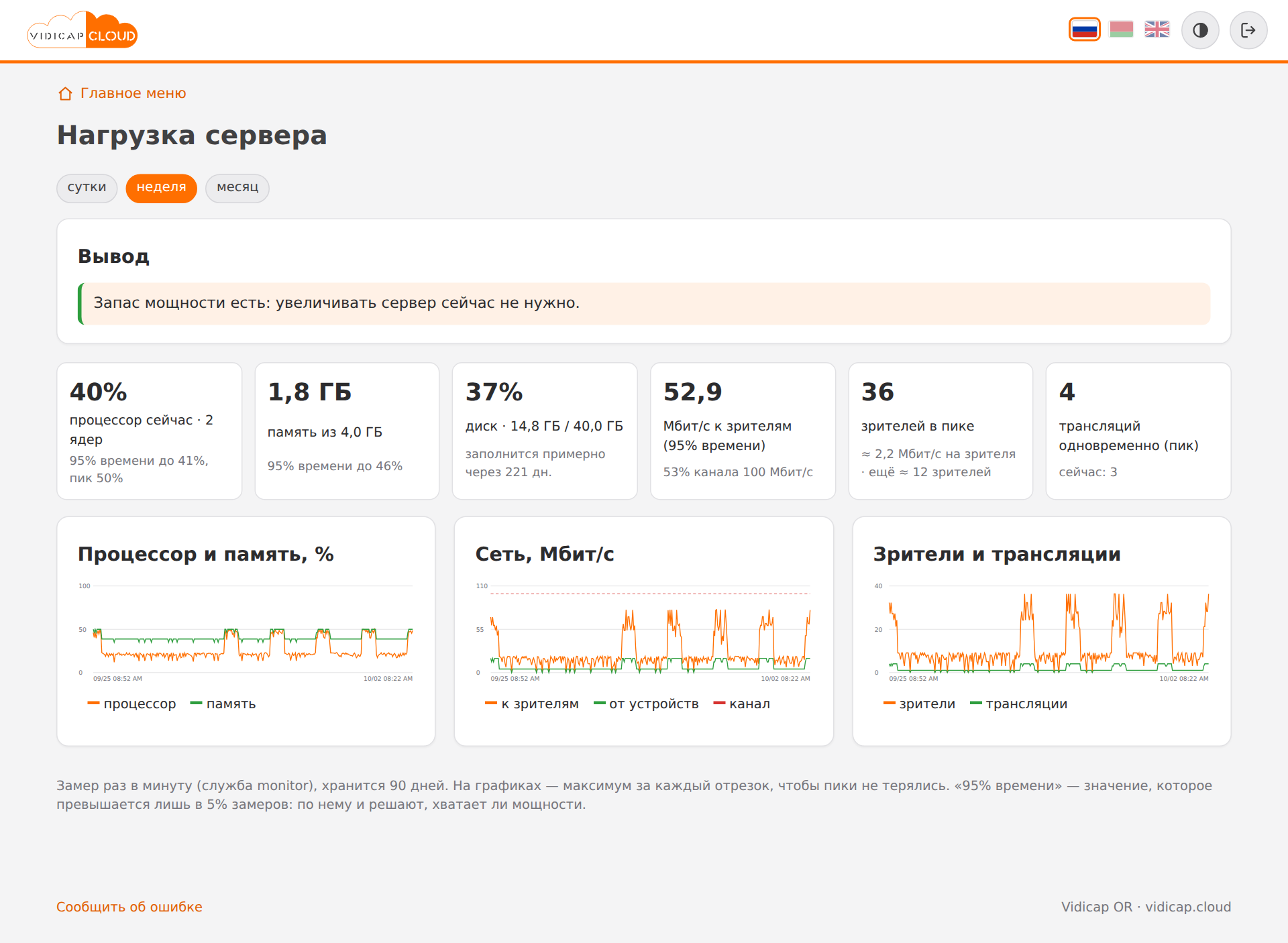
Task: Click the Вывод section heading
Action: tap(113, 256)
